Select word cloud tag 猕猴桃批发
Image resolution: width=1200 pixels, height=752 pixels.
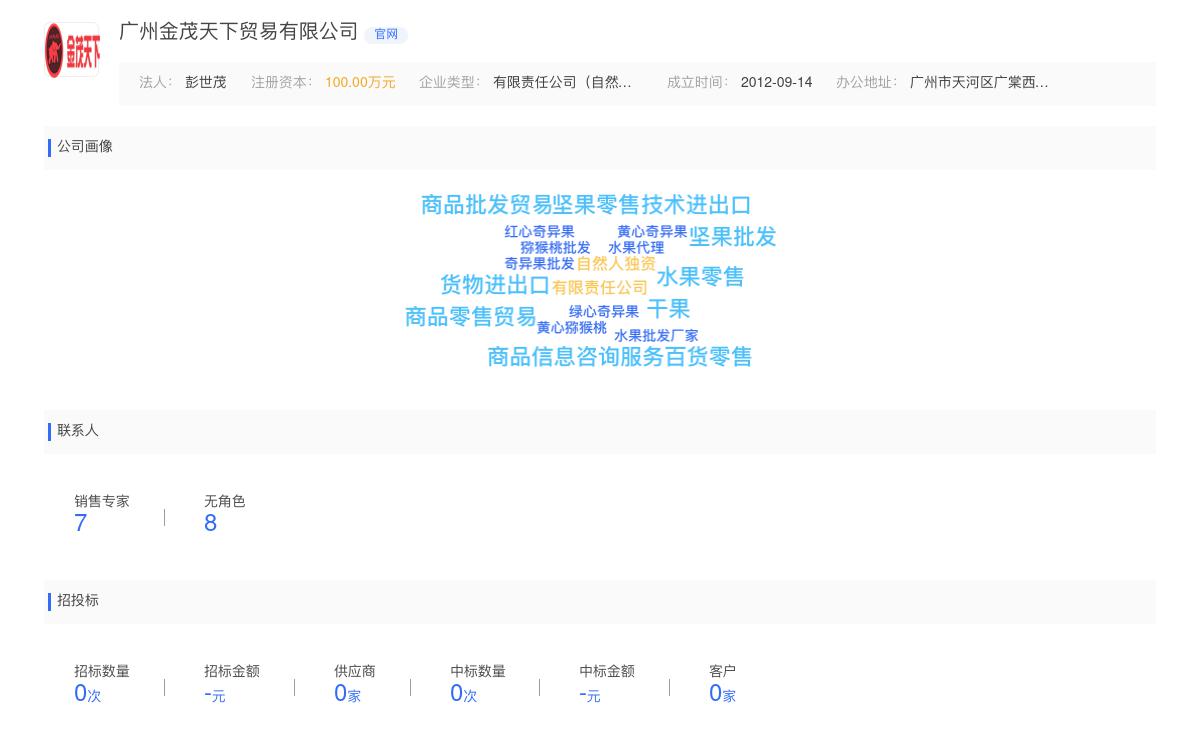[x=555, y=248]
